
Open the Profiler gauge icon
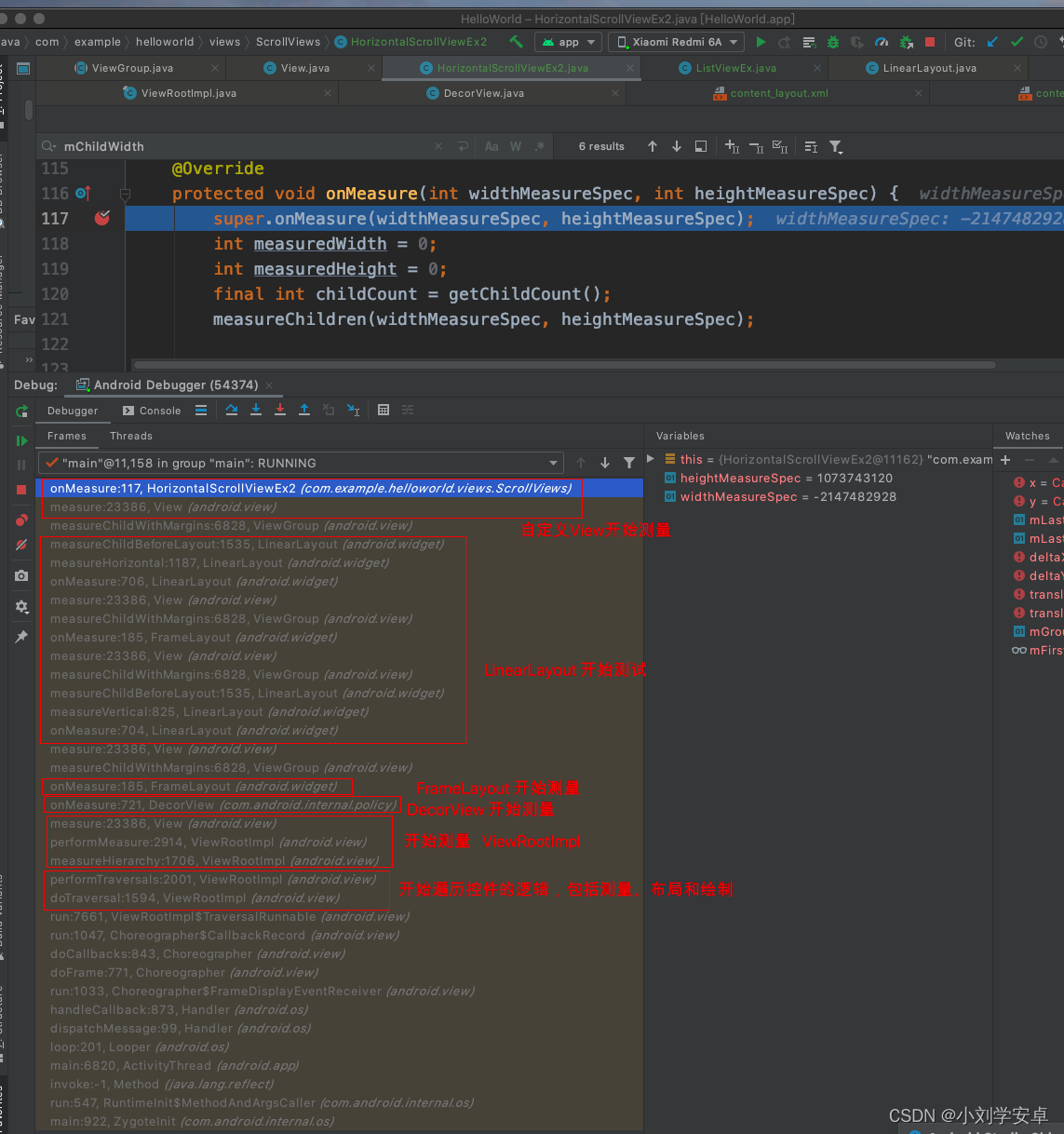tap(881, 41)
